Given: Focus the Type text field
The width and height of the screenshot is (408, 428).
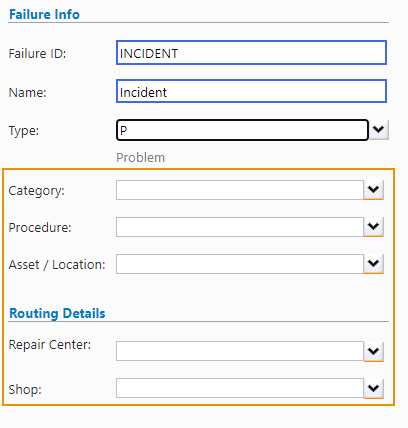Looking at the screenshot, I should coord(242,130).
